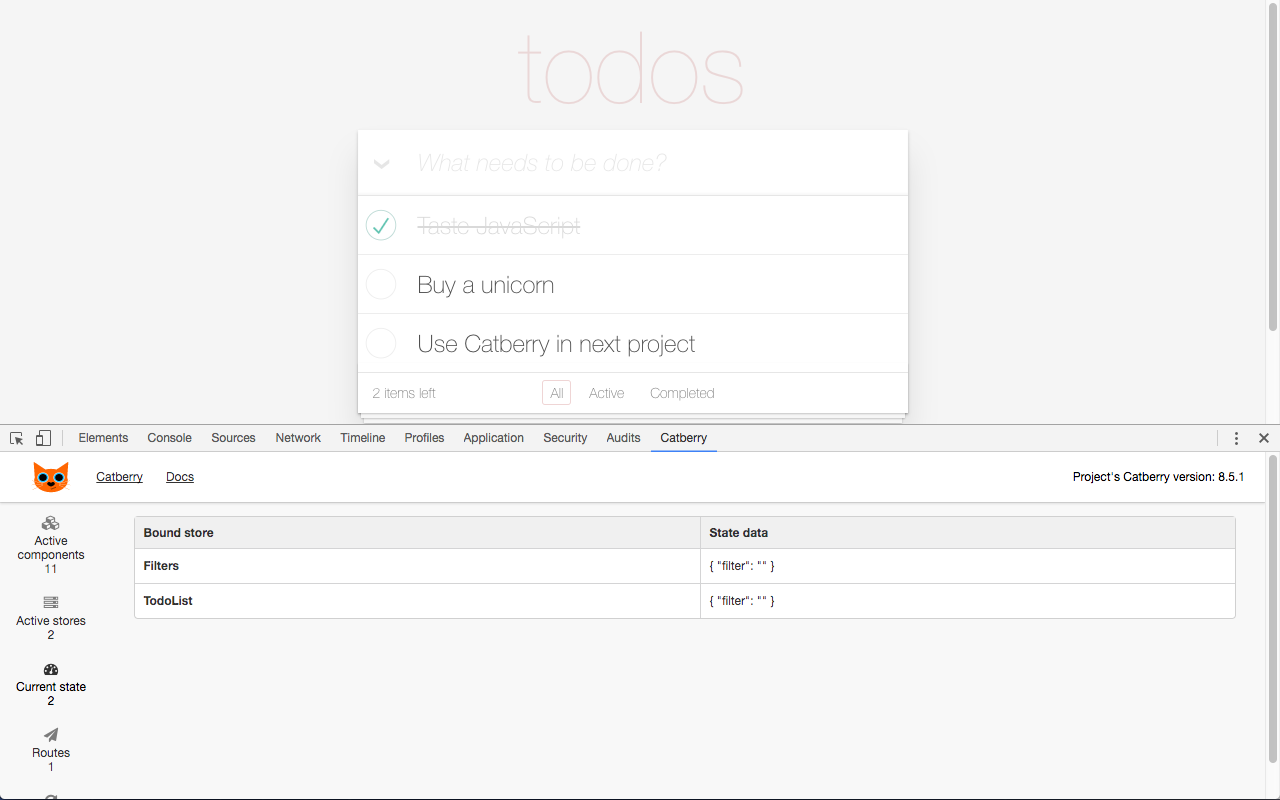Image resolution: width=1280 pixels, height=800 pixels.
Task: Open the Network tab
Action: (298, 438)
